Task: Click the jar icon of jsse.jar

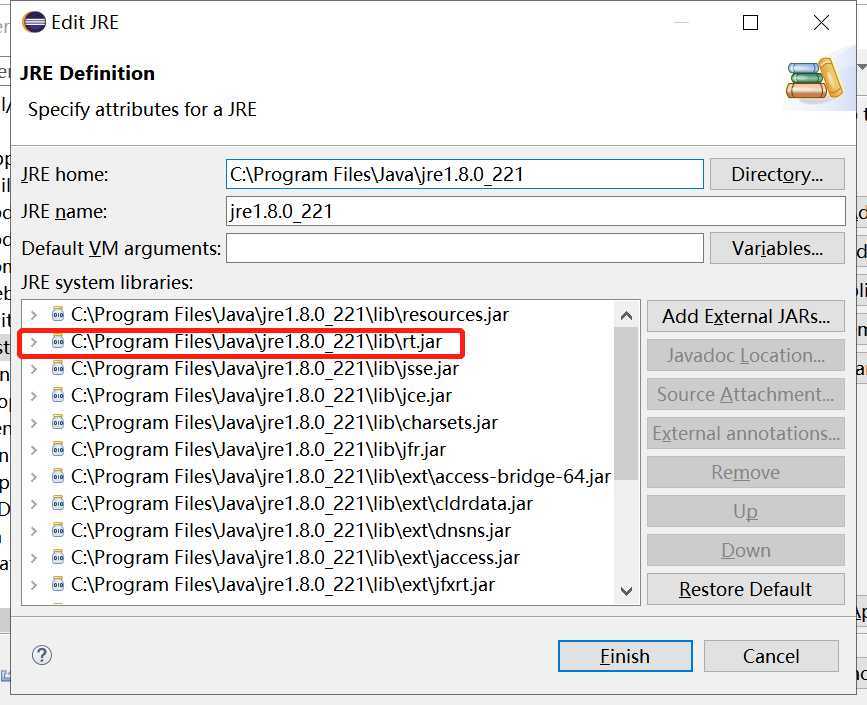Action: (58, 369)
